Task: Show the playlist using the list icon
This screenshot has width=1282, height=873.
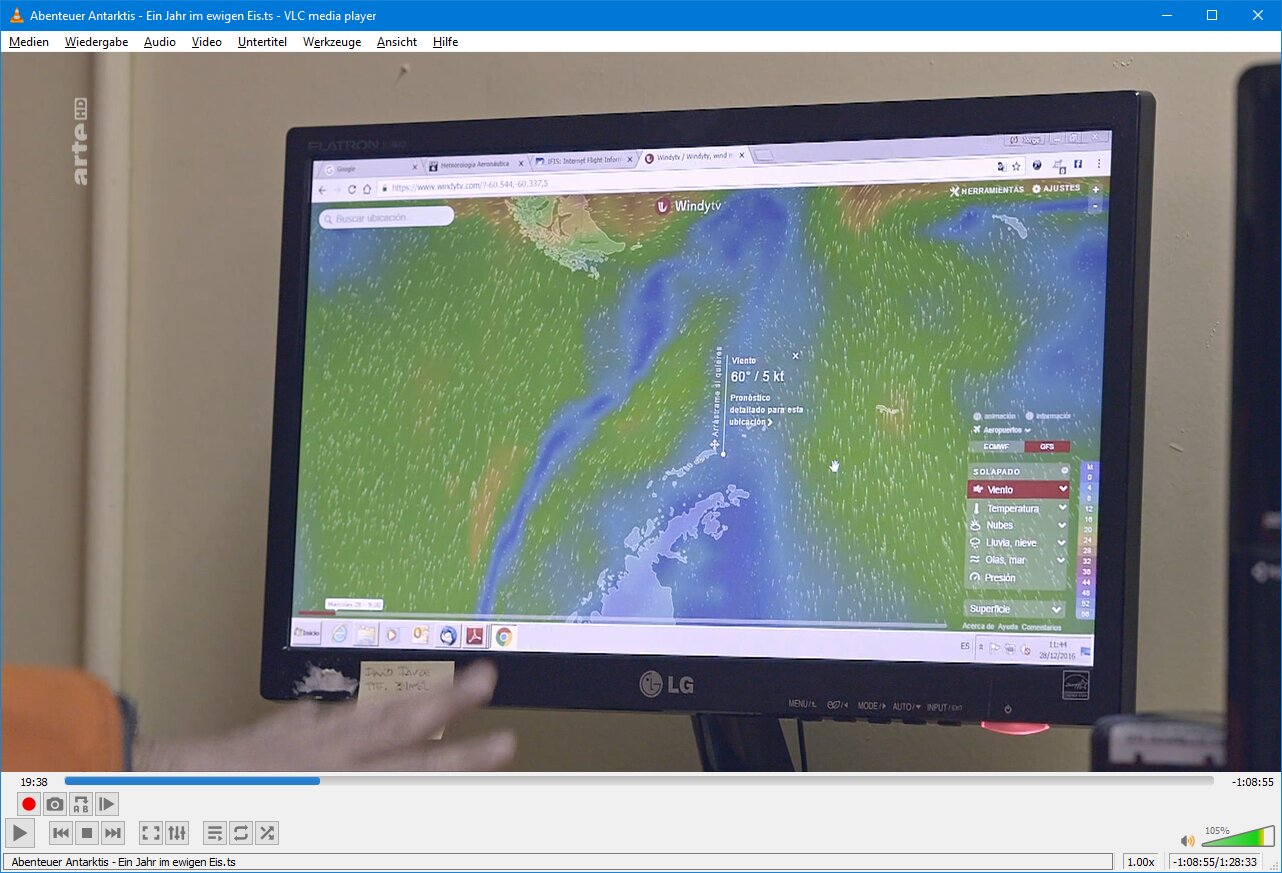Action: (214, 833)
